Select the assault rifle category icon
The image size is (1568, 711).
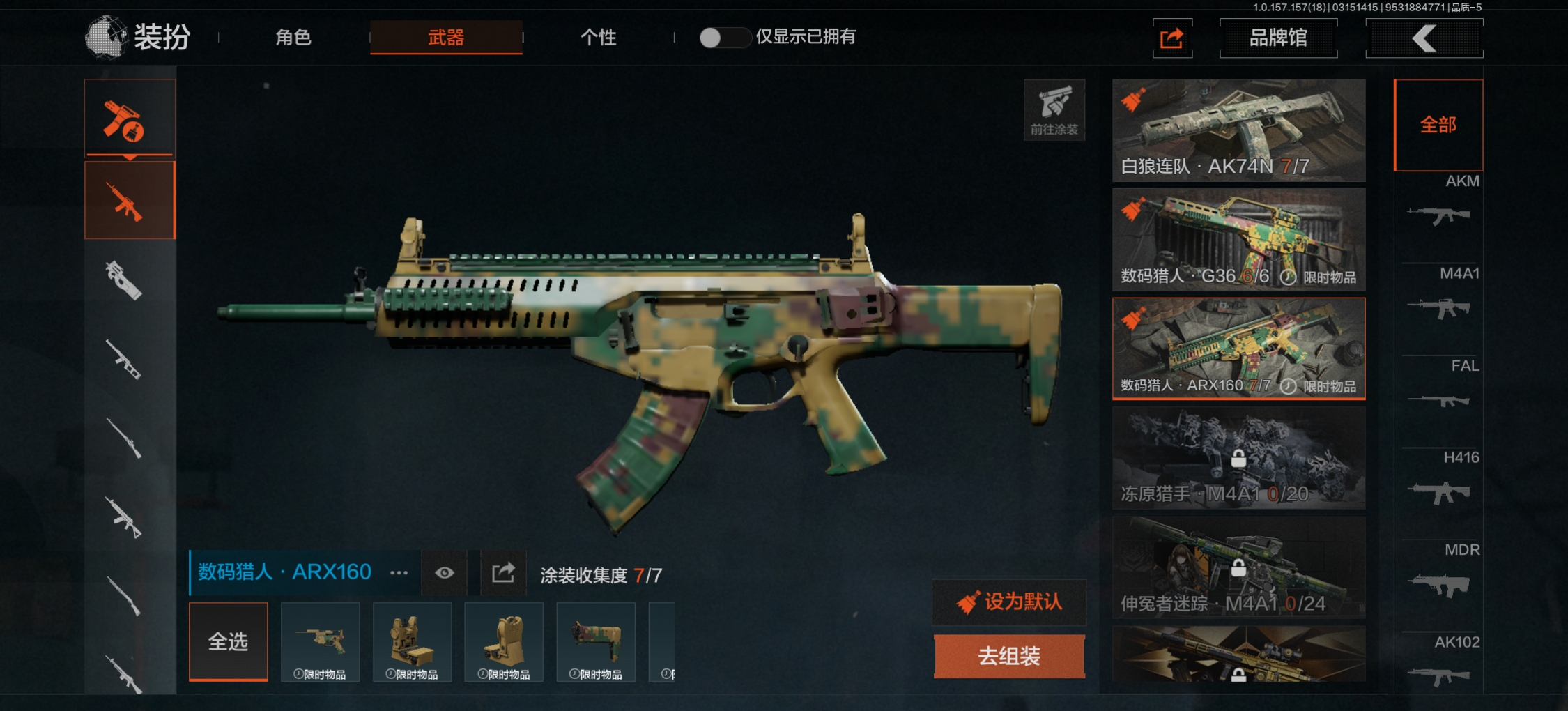tap(130, 201)
